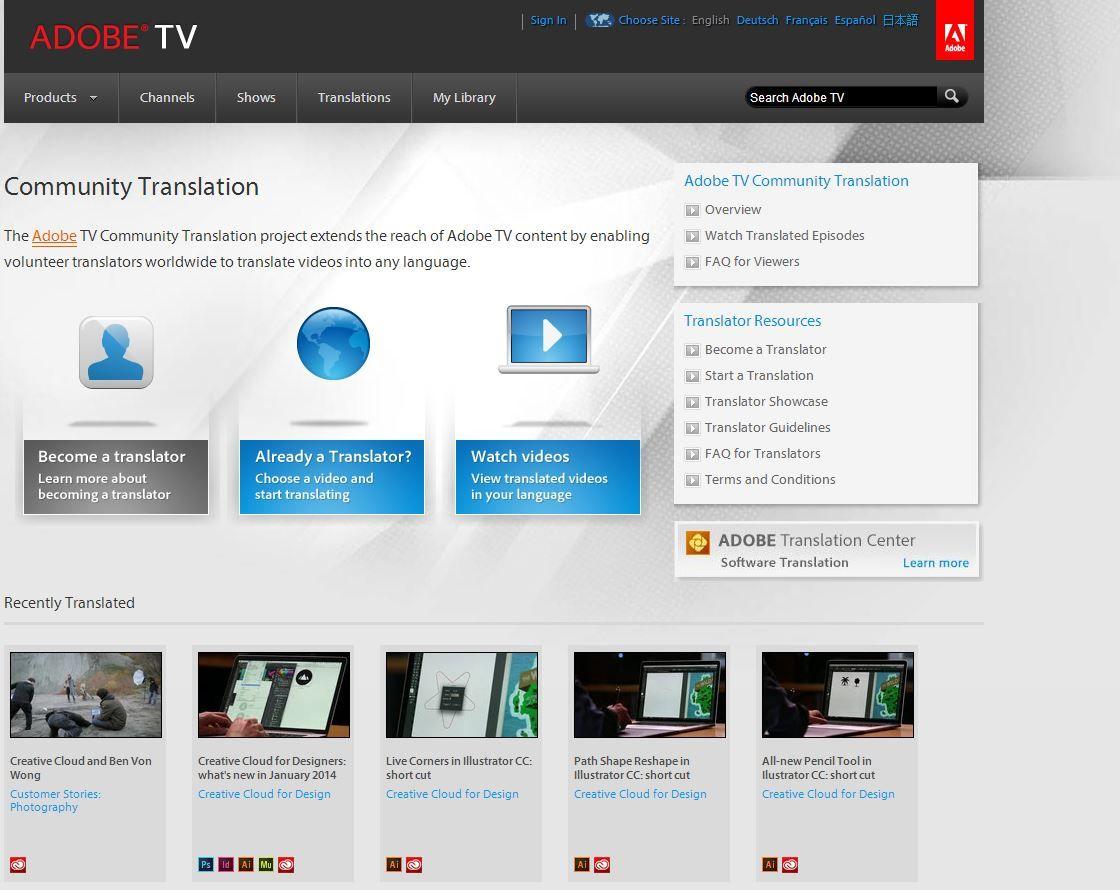Screen dimensions: 1120x890
Task: Click the Adobe Translation Center badge icon
Action: pyautogui.click(x=697, y=543)
